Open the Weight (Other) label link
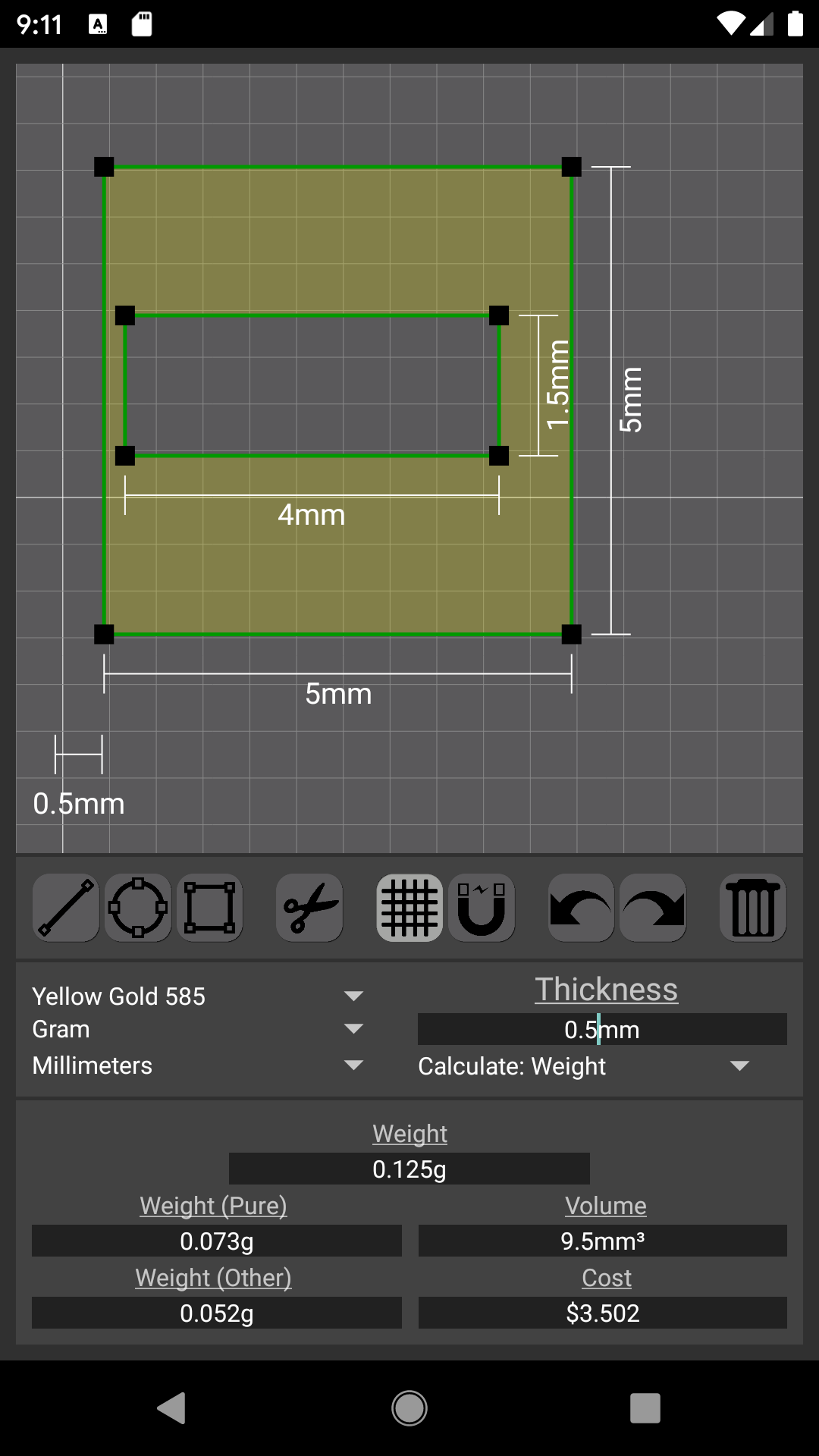819x1456 pixels. pyautogui.click(x=214, y=1278)
